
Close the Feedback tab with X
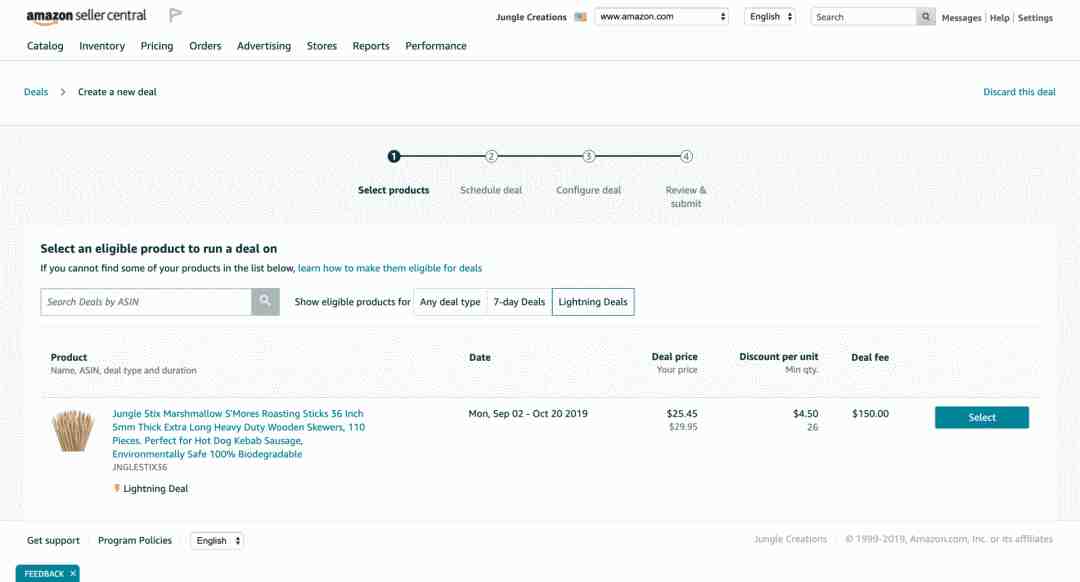pyautogui.click(x=73, y=574)
